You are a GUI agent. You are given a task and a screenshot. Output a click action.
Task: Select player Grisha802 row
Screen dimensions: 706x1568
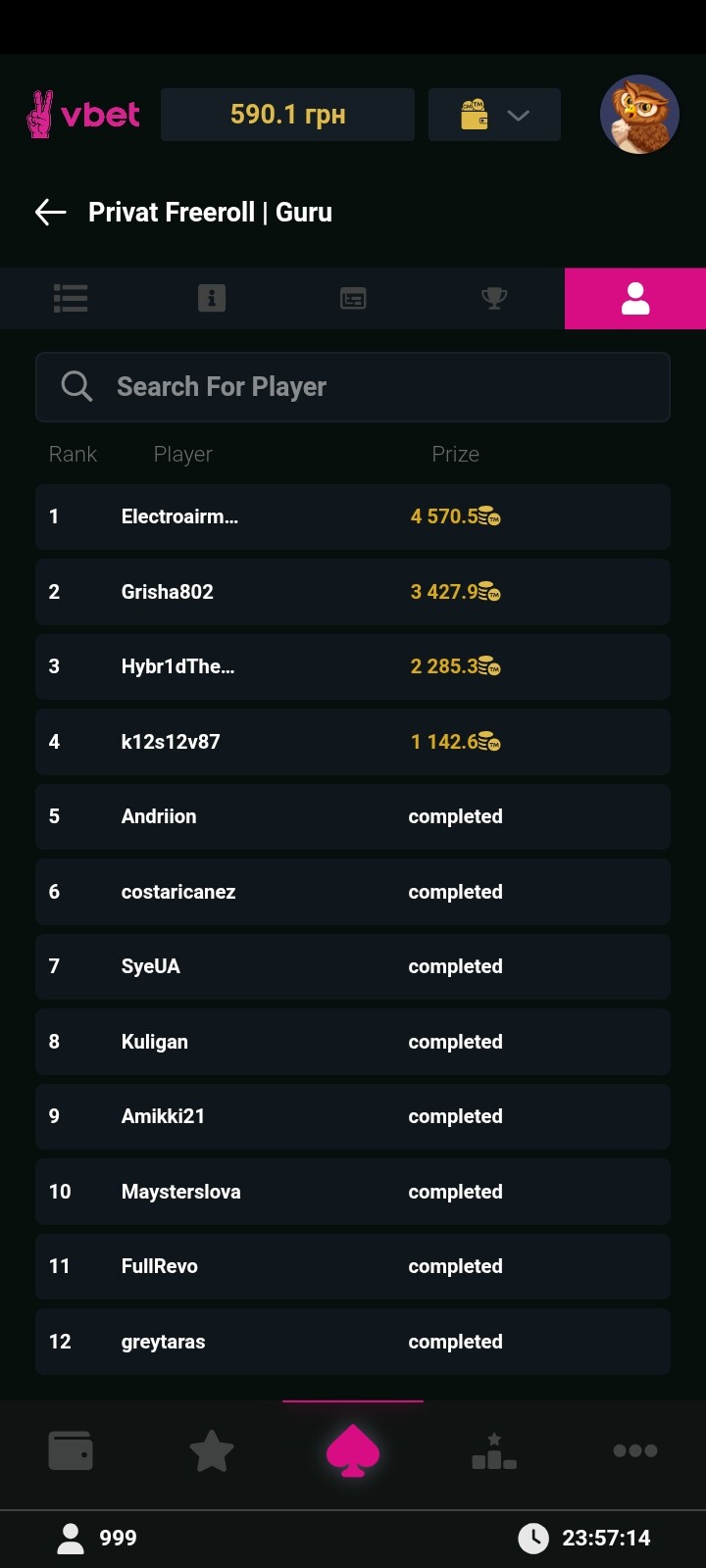353,592
